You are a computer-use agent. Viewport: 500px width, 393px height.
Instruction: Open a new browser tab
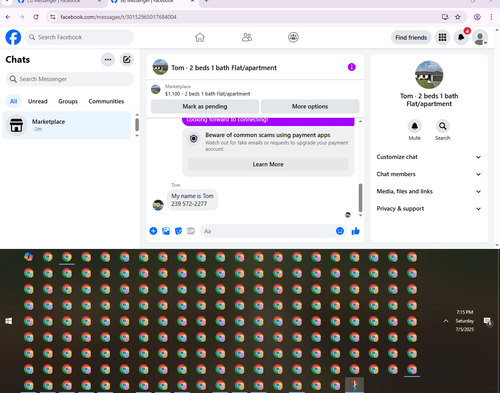point(206,2)
